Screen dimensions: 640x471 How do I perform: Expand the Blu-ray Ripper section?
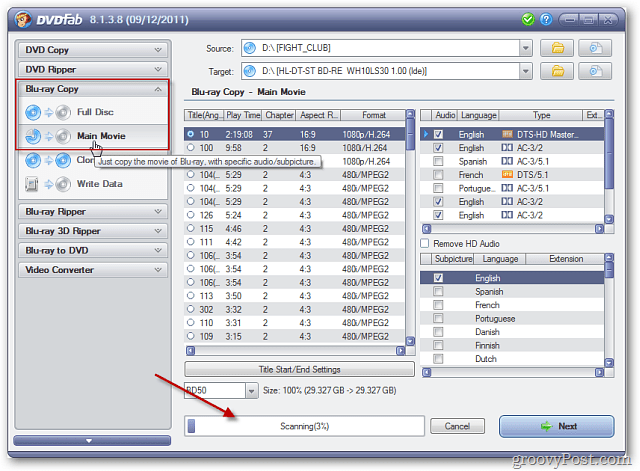(x=93, y=211)
